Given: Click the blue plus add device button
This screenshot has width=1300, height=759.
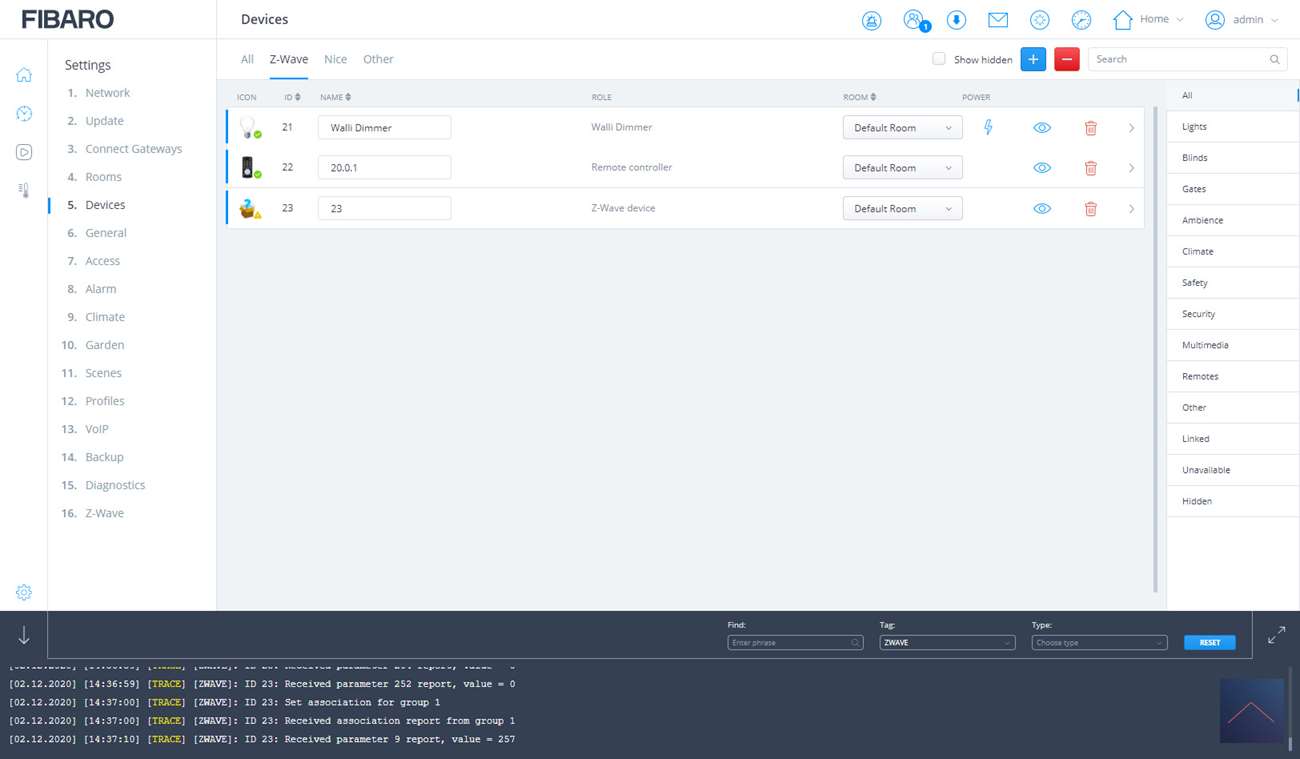Looking at the screenshot, I should coord(1033,59).
